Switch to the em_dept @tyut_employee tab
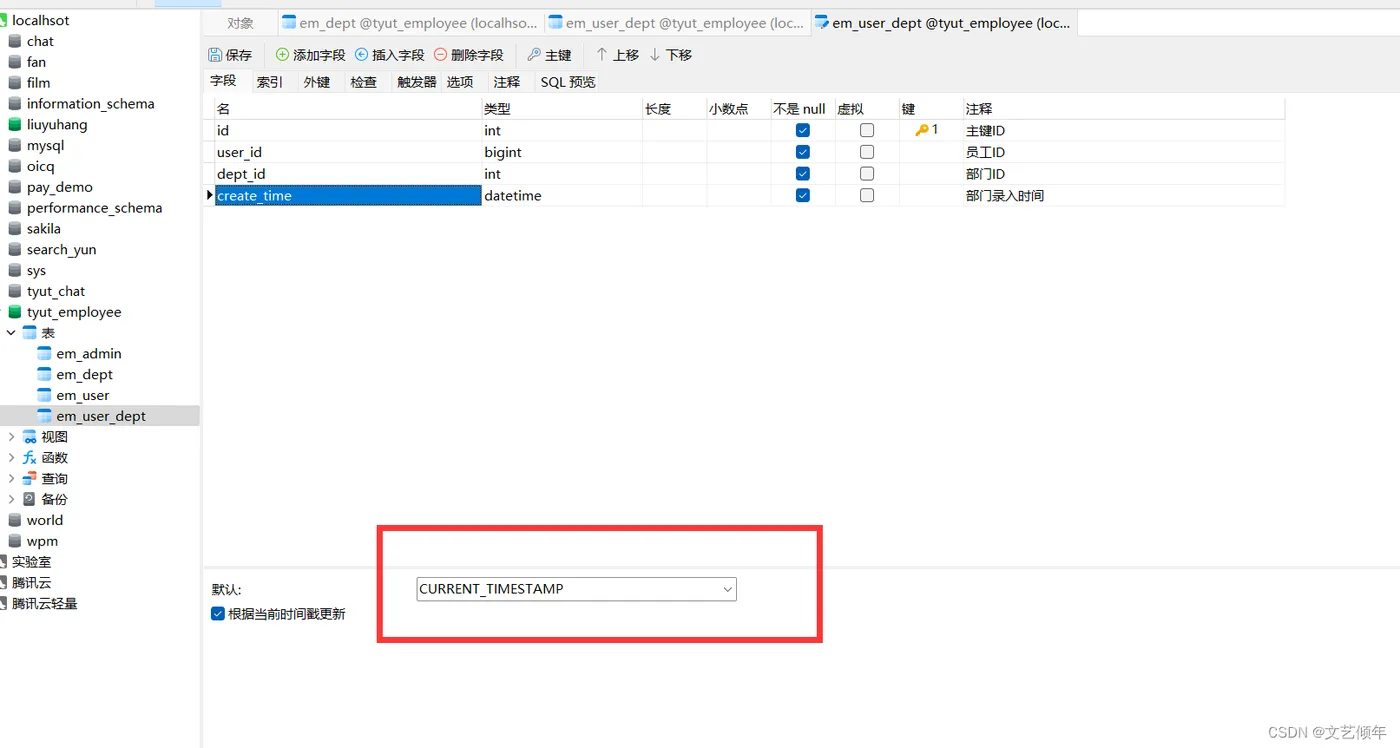The image size is (1400, 748). (x=410, y=23)
